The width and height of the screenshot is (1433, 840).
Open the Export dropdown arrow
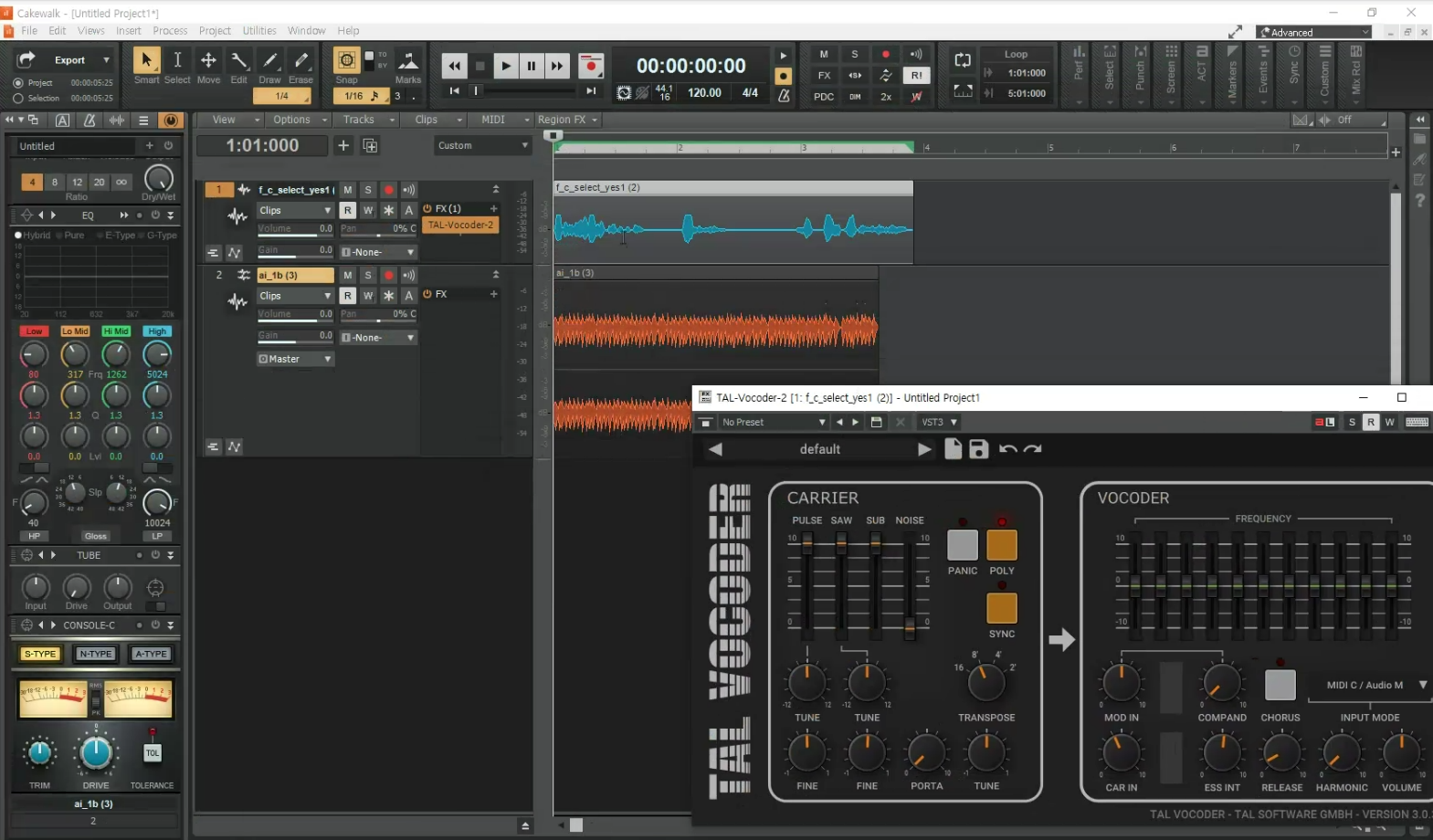point(106,60)
